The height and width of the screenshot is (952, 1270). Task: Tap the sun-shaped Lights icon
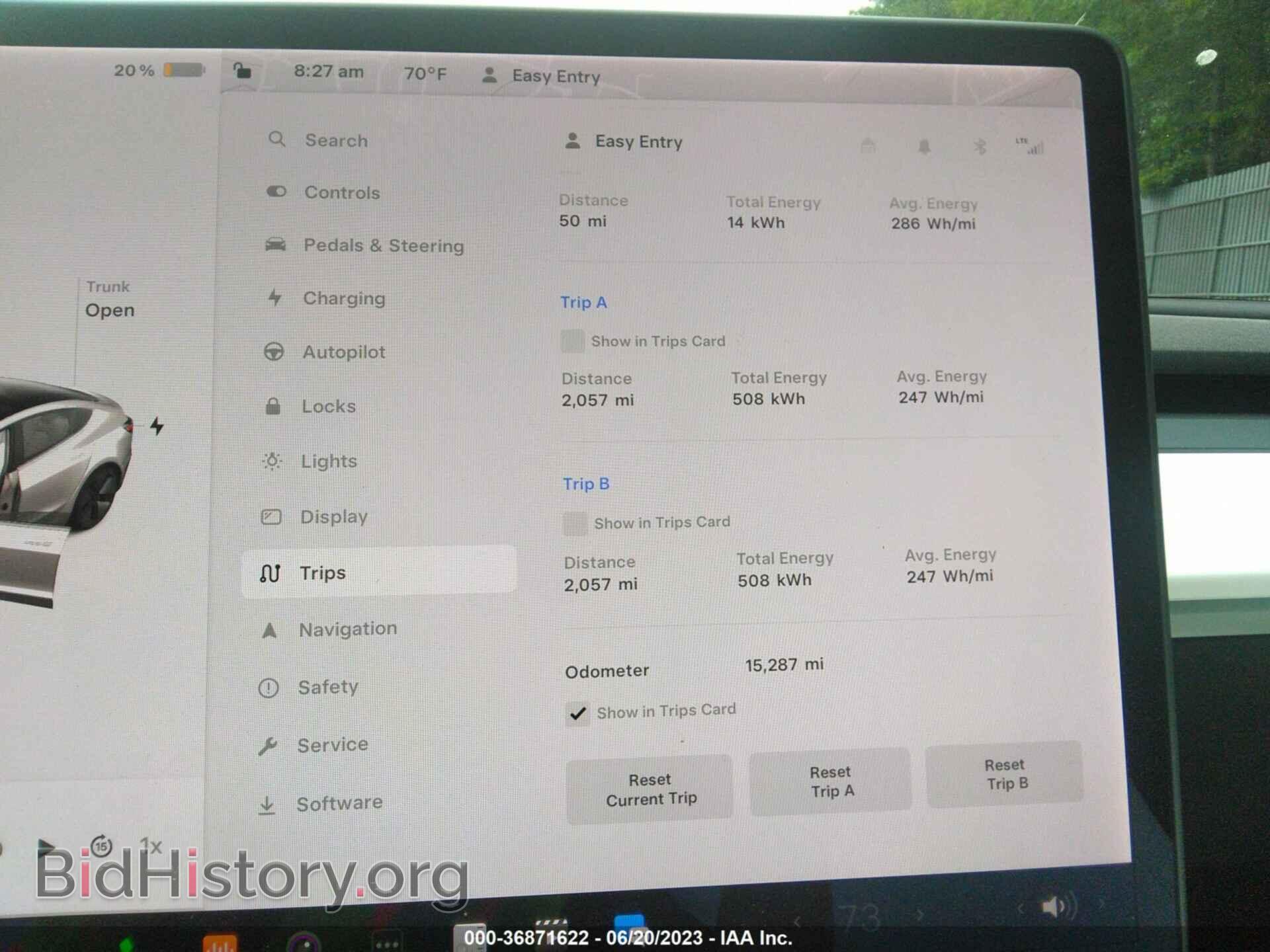point(272,461)
